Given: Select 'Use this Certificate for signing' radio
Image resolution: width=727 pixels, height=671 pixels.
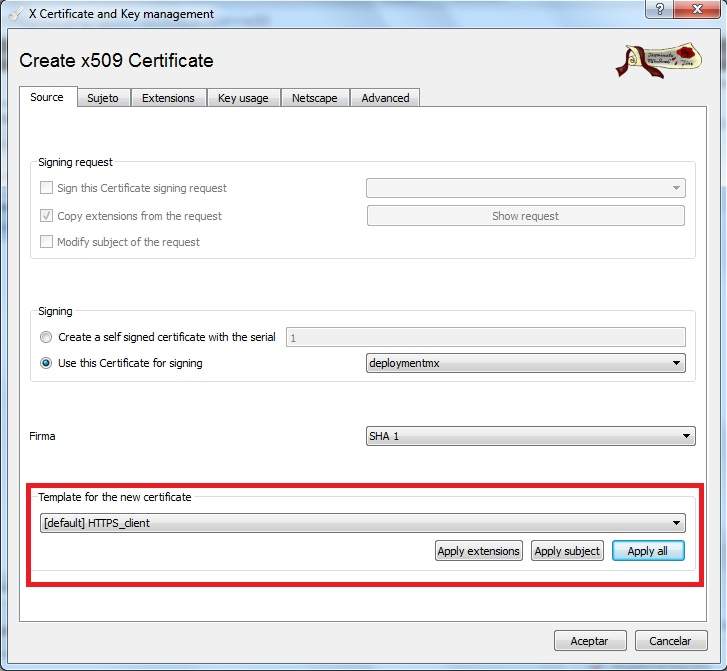Looking at the screenshot, I should 46,363.
